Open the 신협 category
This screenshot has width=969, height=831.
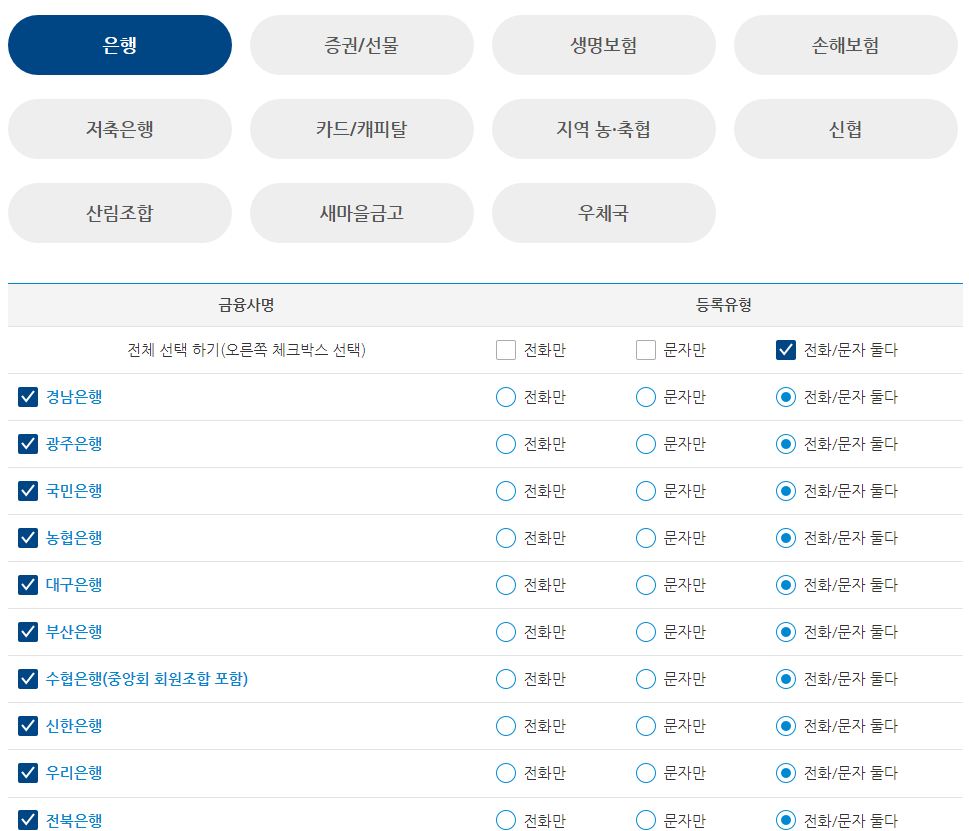pos(846,128)
